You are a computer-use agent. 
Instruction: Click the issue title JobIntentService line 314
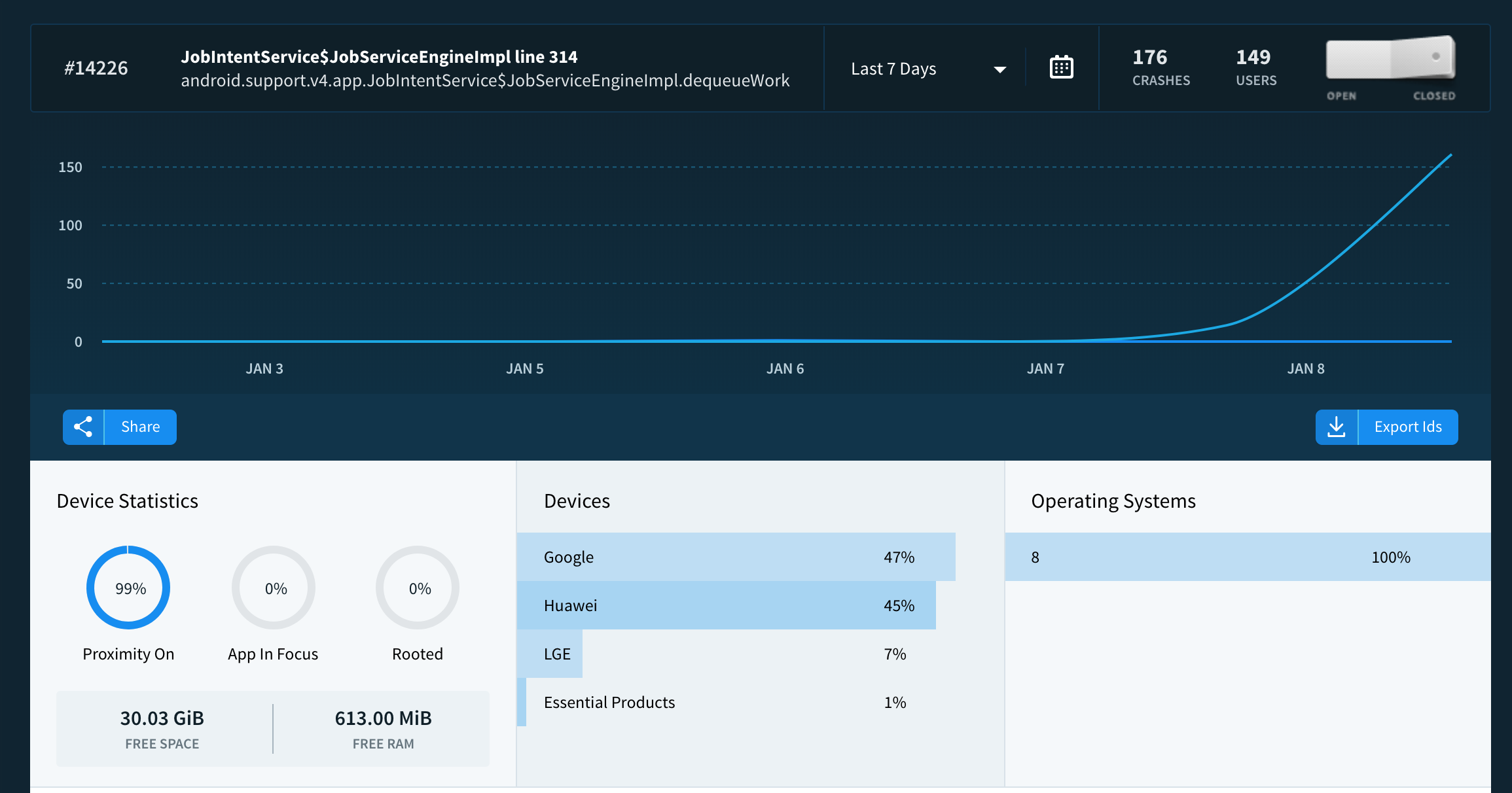click(379, 57)
